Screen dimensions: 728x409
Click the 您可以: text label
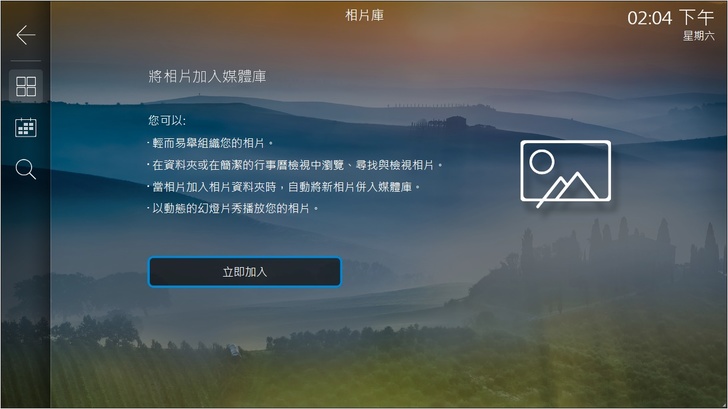[x=167, y=121]
